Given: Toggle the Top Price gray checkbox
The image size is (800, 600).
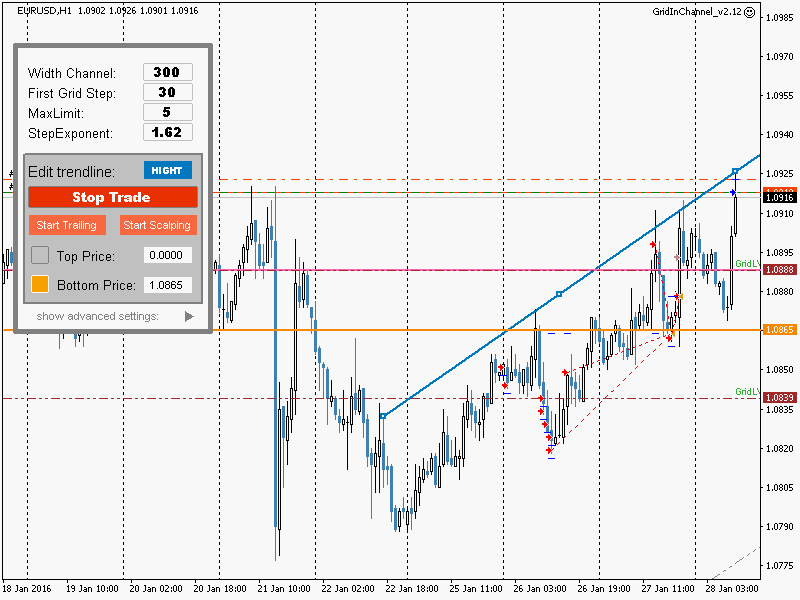Looking at the screenshot, I should click(x=40, y=255).
